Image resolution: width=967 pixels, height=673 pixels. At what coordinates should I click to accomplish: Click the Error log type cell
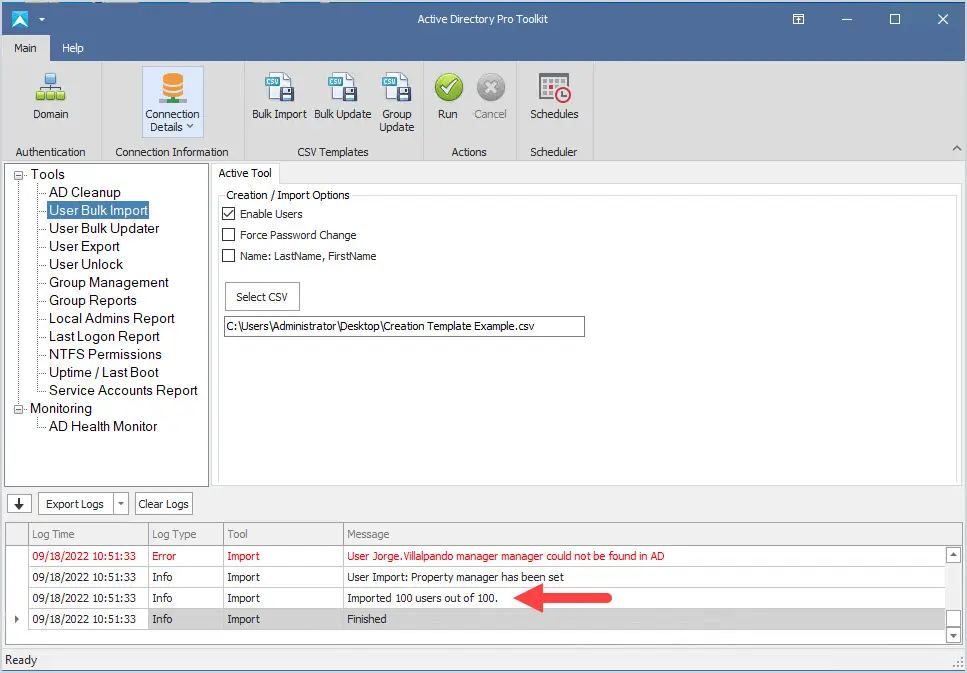186,556
